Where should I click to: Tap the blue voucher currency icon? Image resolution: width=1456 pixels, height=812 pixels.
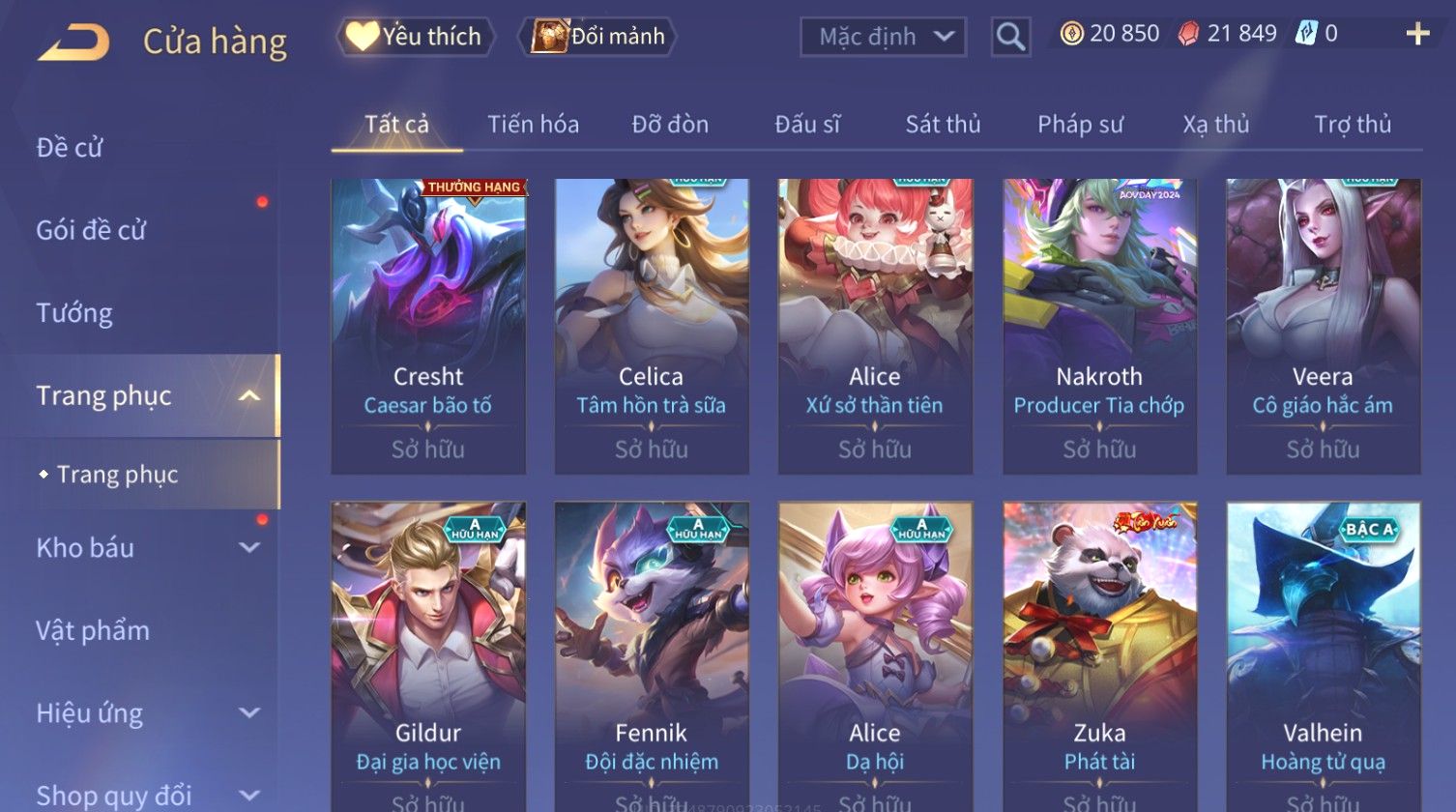click(x=1307, y=35)
